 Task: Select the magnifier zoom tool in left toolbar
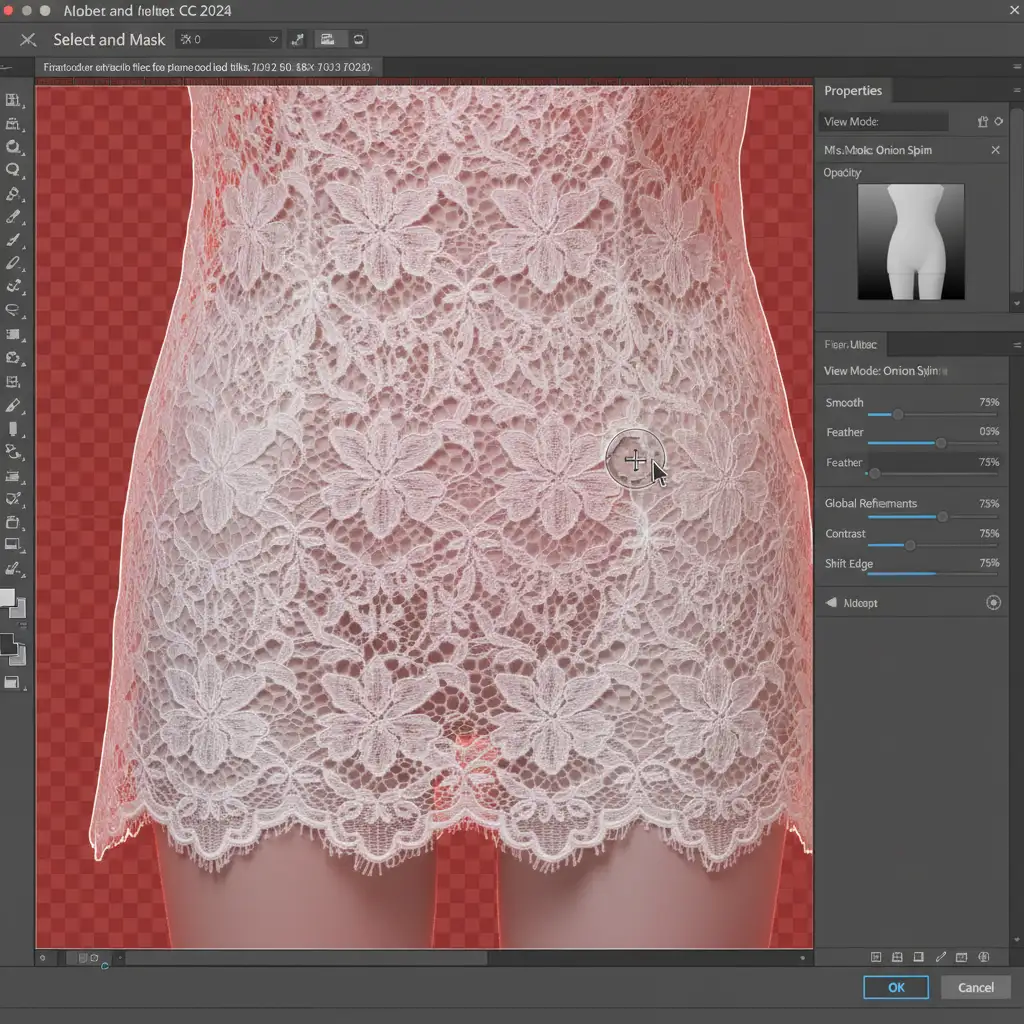point(13,171)
